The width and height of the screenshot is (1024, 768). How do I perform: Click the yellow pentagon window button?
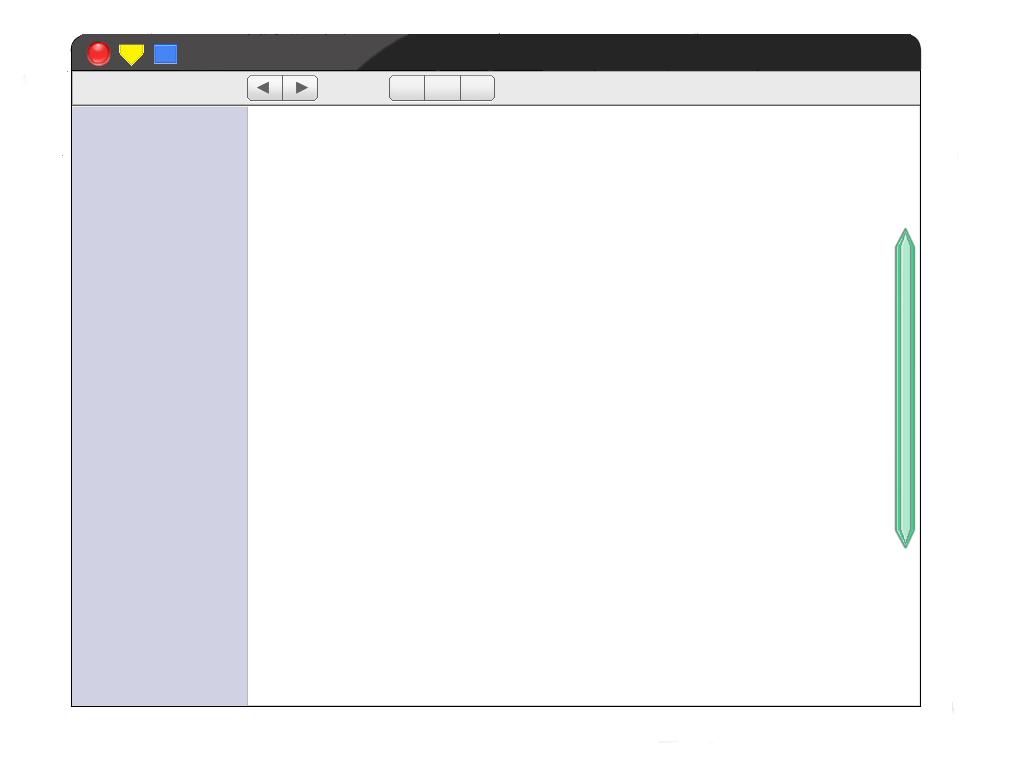(131, 55)
